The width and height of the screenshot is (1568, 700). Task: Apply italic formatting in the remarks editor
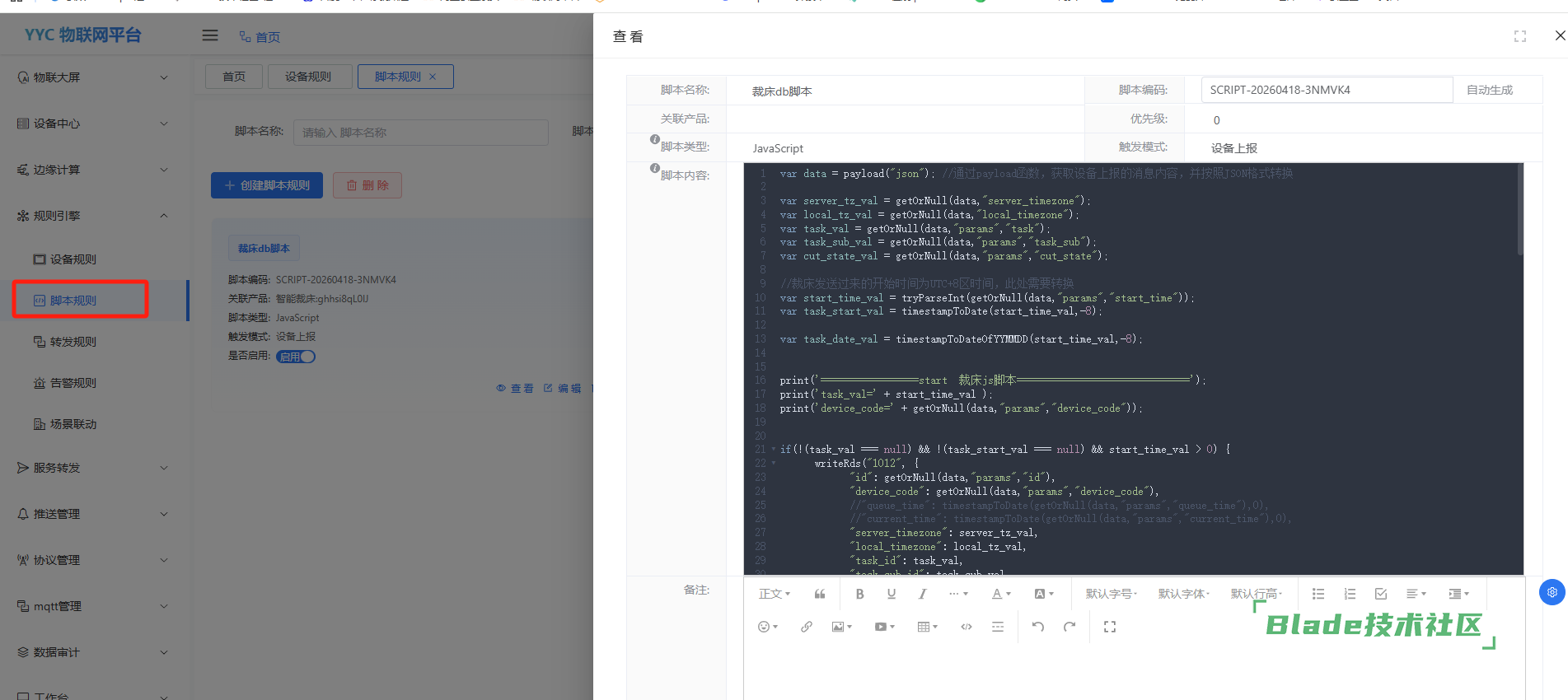click(922, 594)
